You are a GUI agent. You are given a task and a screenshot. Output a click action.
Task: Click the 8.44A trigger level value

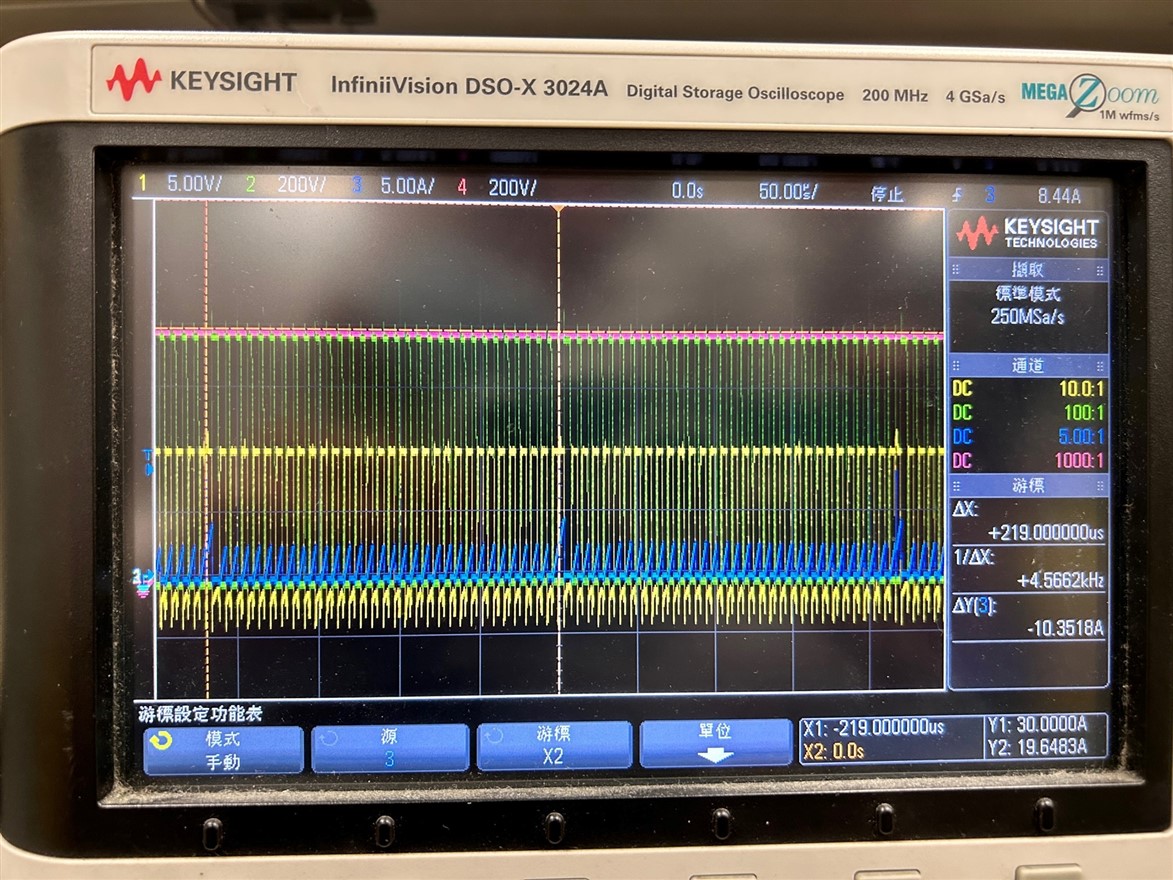[1059, 196]
